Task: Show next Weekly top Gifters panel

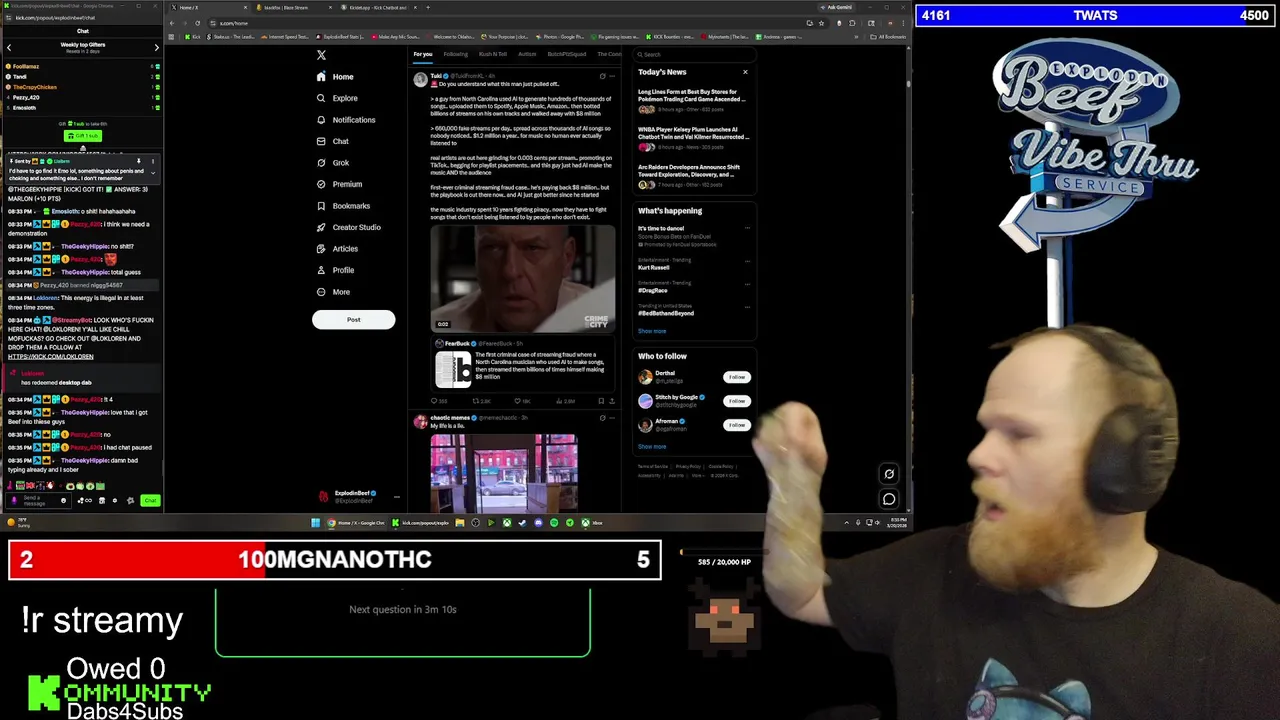Action: point(156,47)
